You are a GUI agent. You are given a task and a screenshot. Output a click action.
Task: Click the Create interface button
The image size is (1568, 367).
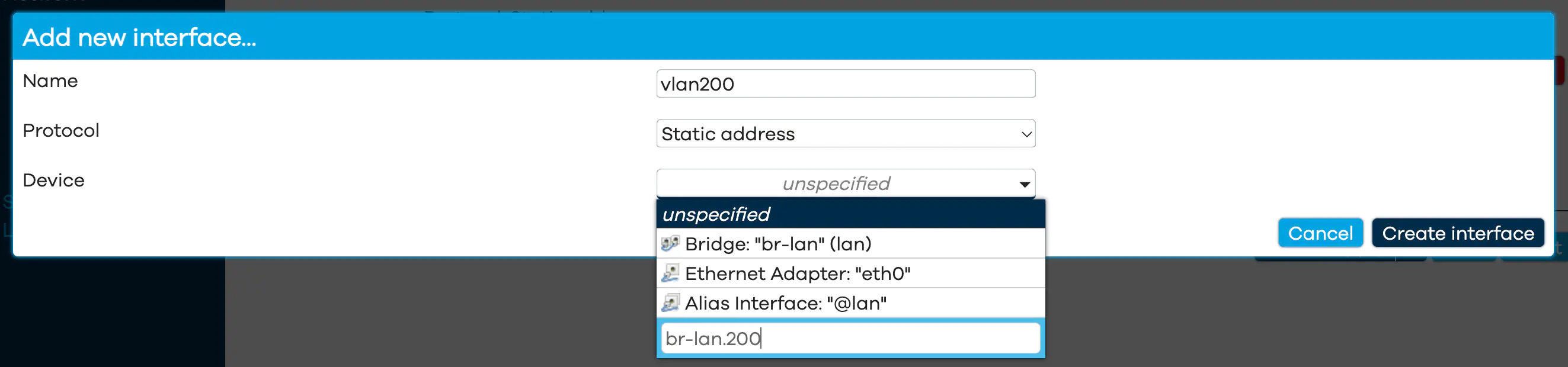click(x=1457, y=233)
